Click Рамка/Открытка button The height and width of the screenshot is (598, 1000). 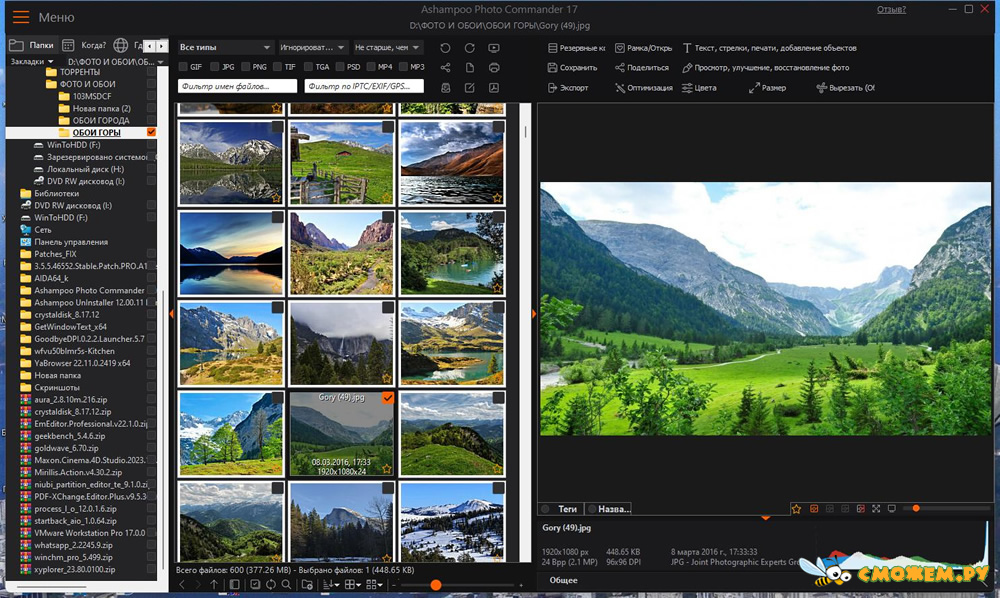point(643,48)
